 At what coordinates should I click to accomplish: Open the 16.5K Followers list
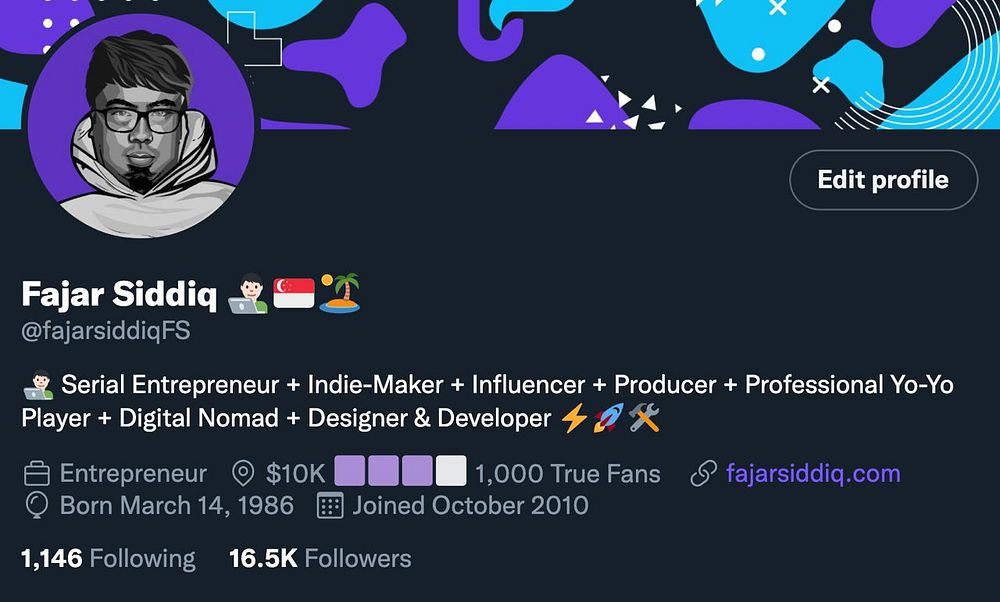coord(320,558)
